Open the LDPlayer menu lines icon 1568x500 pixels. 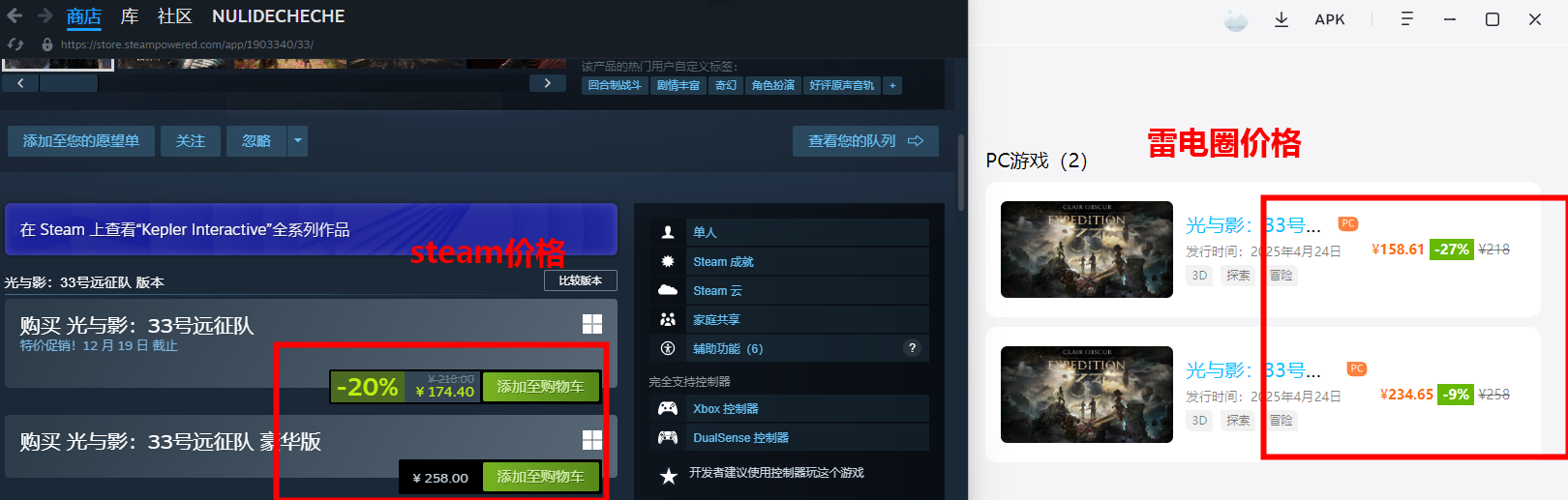pyautogui.click(x=1407, y=19)
